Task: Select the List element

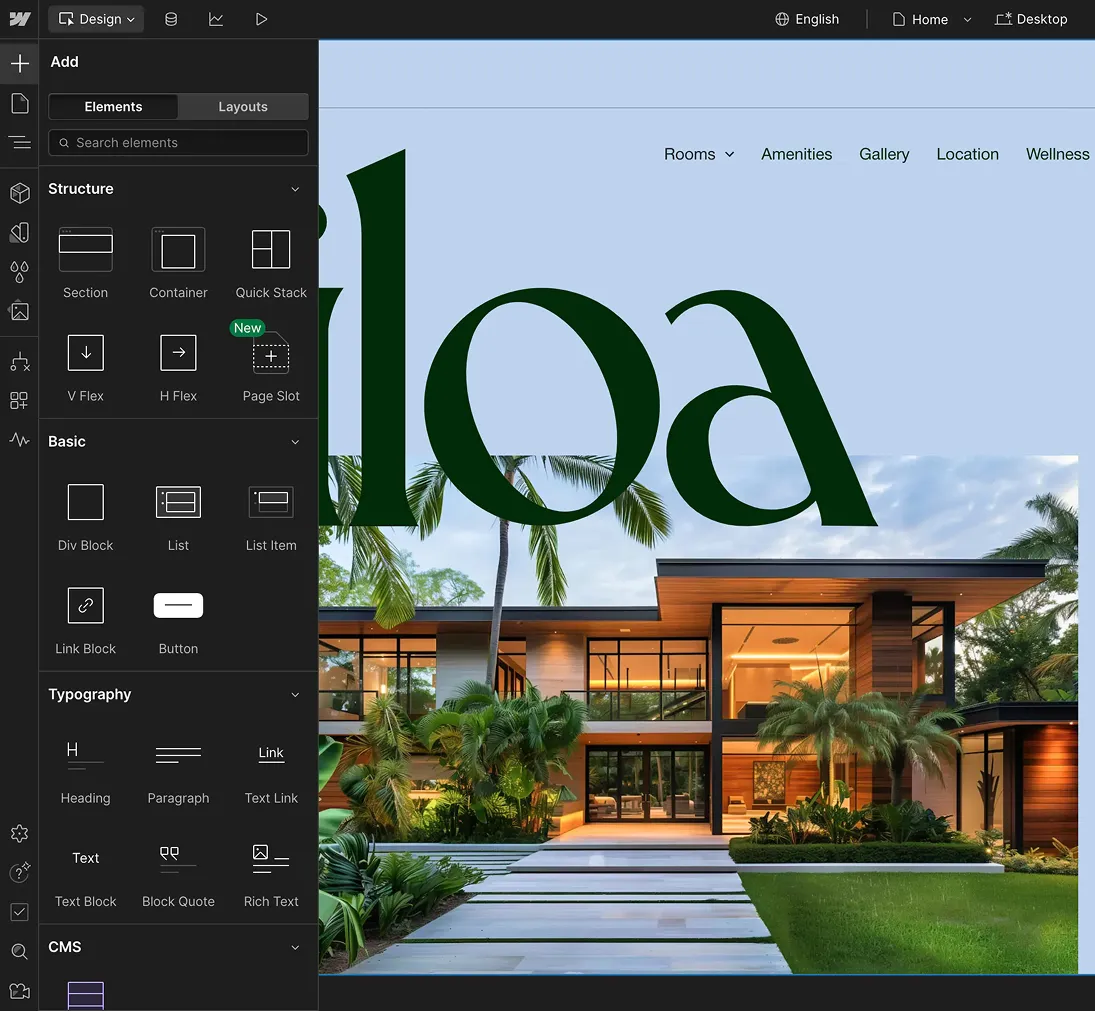Action: click(x=178, y=516)
